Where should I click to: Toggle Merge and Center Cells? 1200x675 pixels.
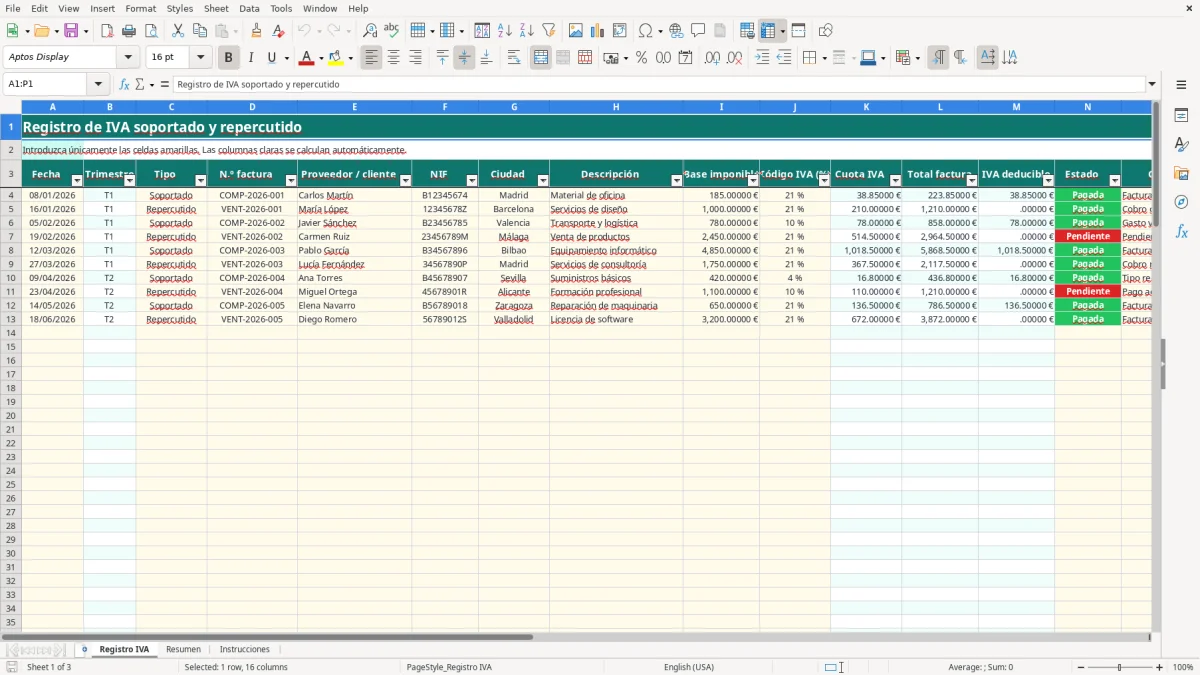[x=541, y=58]
